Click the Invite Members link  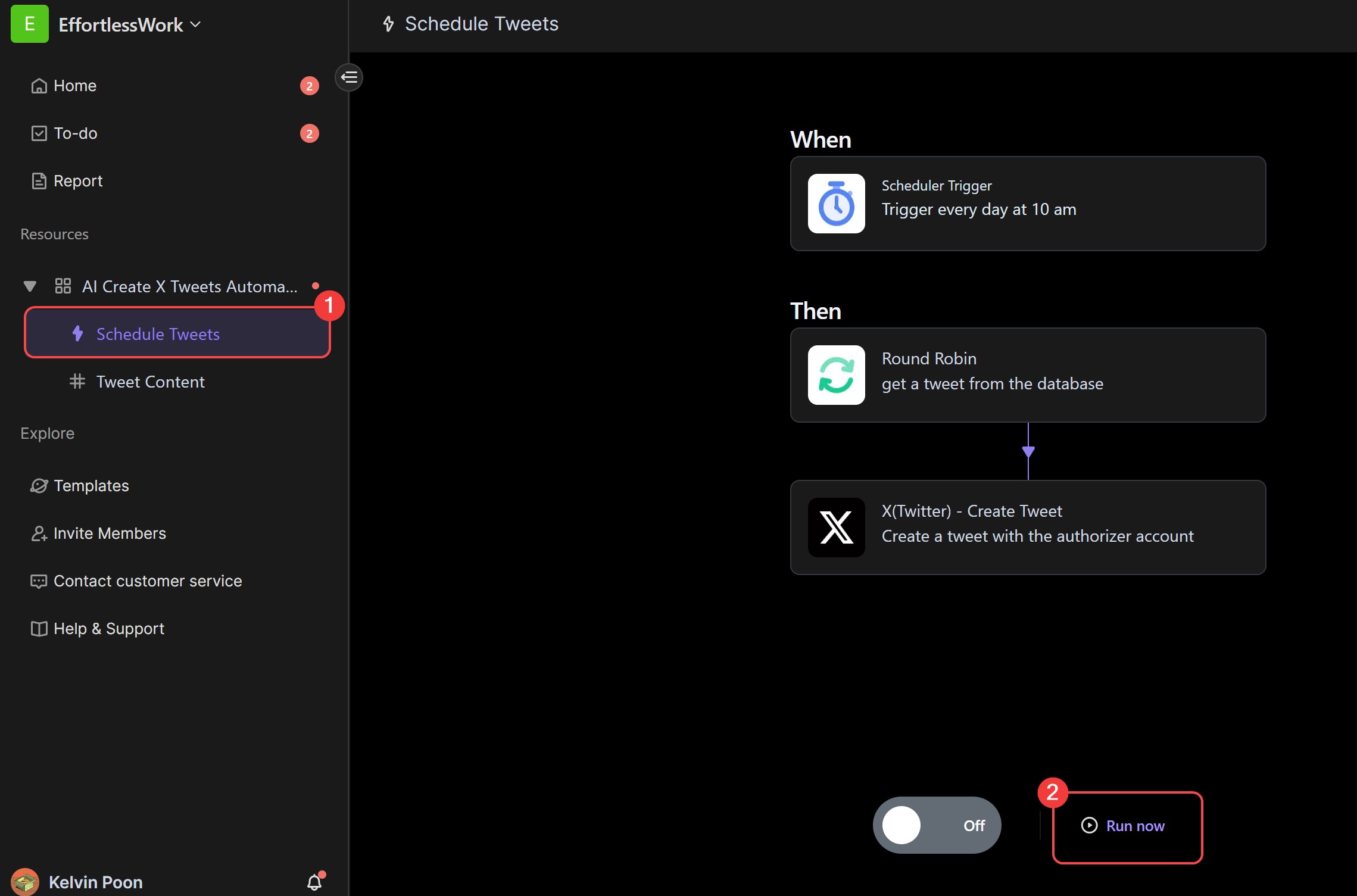click(x=109, y=532)
